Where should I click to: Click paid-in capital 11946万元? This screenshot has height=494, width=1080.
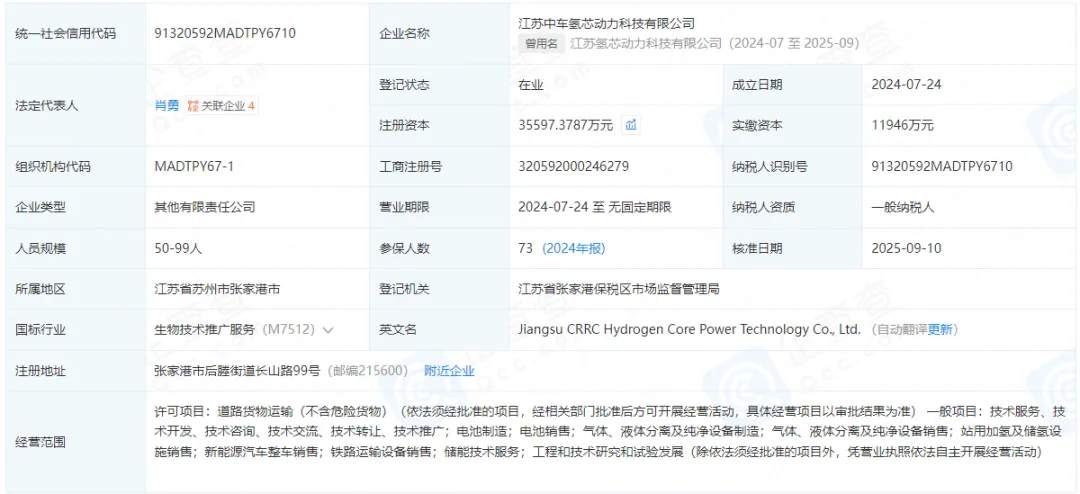(902, 125)
